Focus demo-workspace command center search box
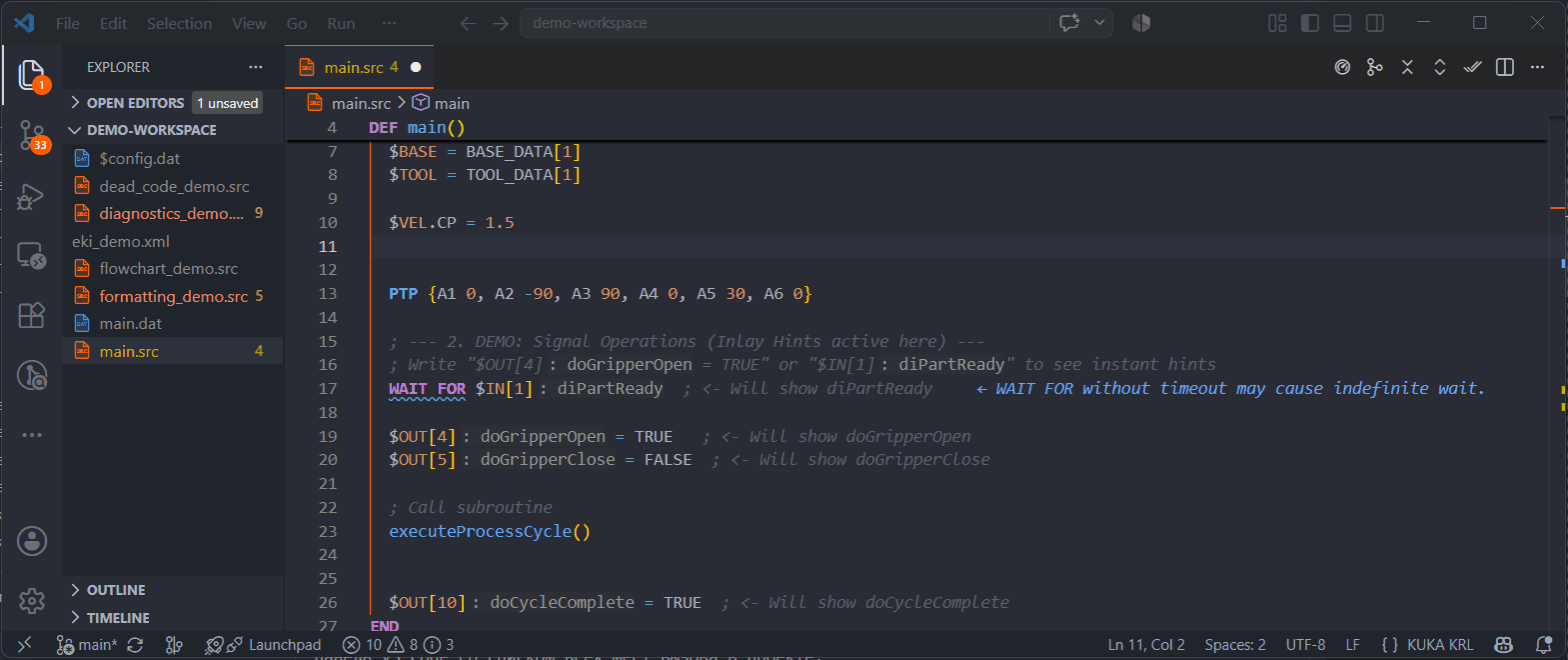Image resolution: width=1568 pixels, height=660 pixels. pyautogui.click(x=784, y=23)
